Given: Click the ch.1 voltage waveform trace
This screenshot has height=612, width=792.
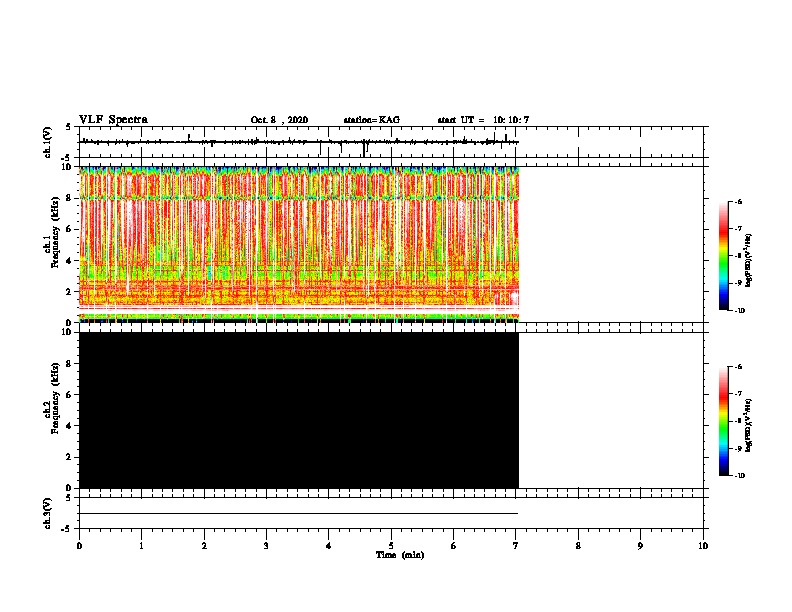Looking at the screenshot, I should tap(299, 142).
